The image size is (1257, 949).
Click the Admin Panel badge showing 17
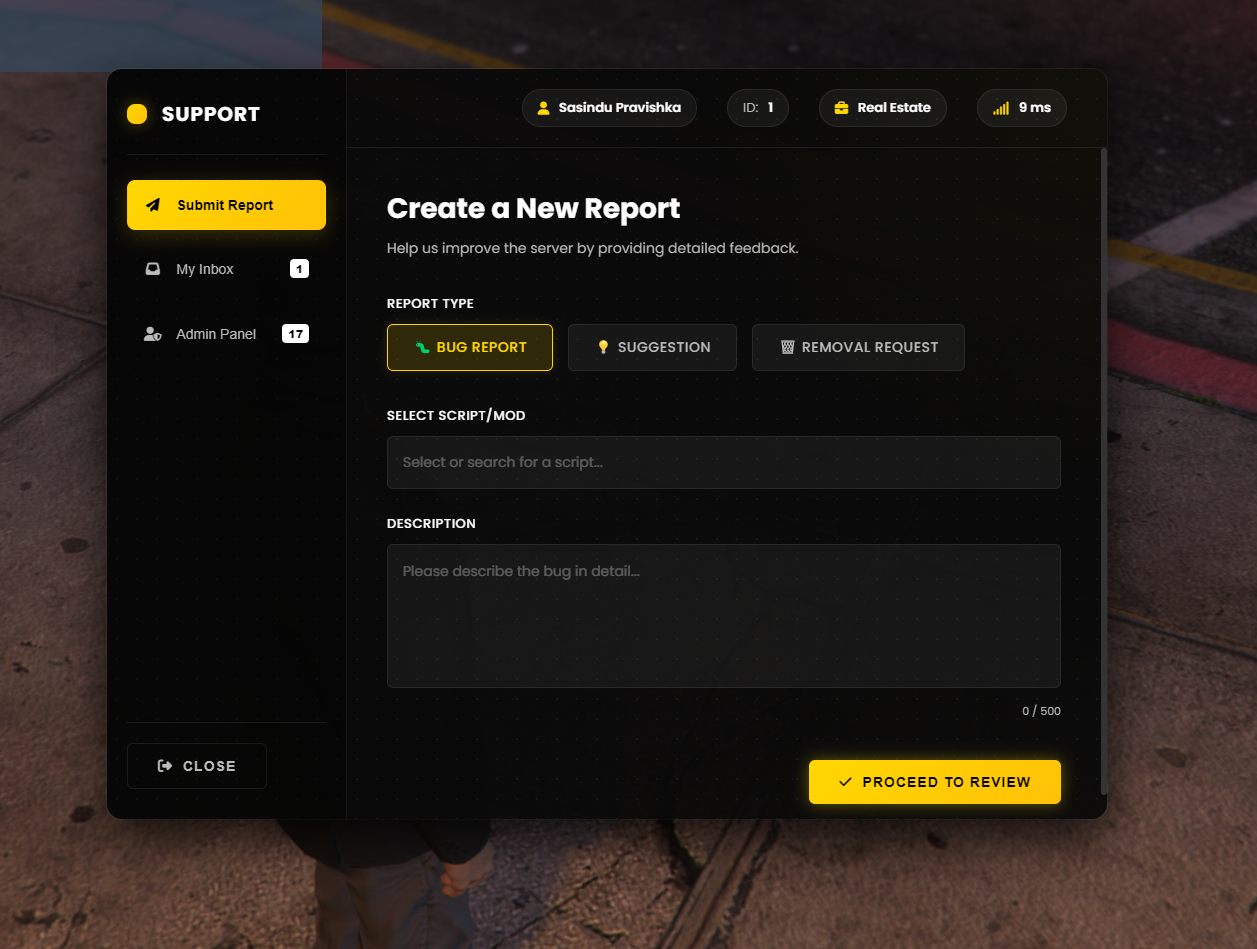click(x=295, y=334)
